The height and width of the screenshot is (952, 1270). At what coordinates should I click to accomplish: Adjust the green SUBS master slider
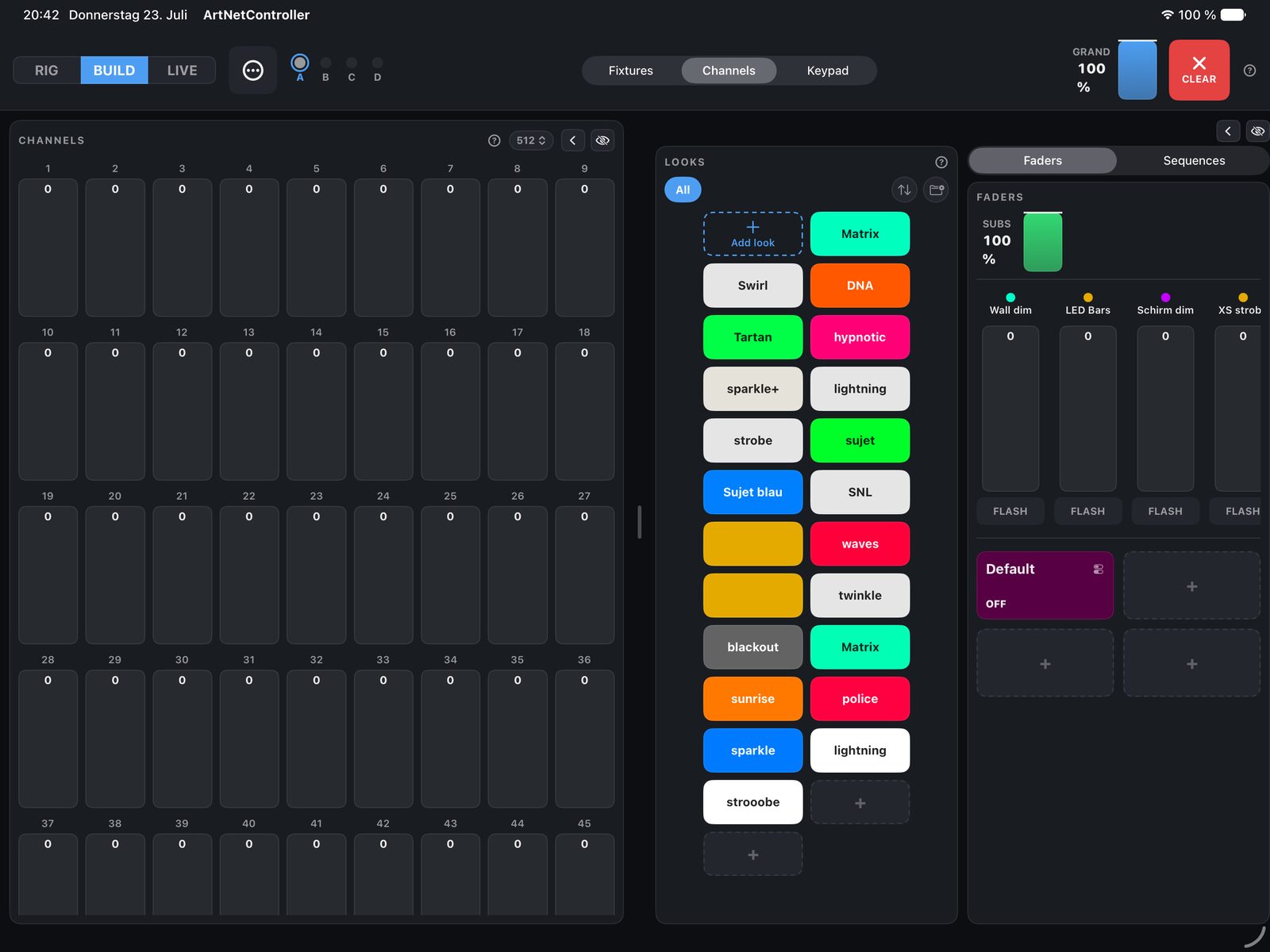[1042, 242]
